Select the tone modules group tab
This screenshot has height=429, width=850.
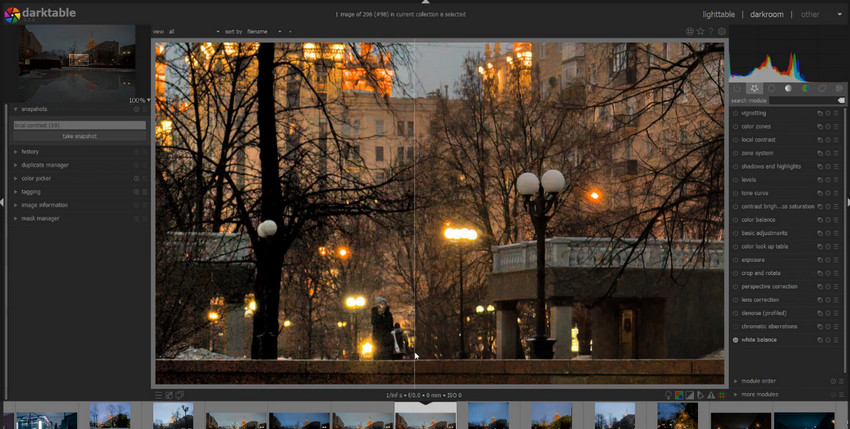[788, 88]
